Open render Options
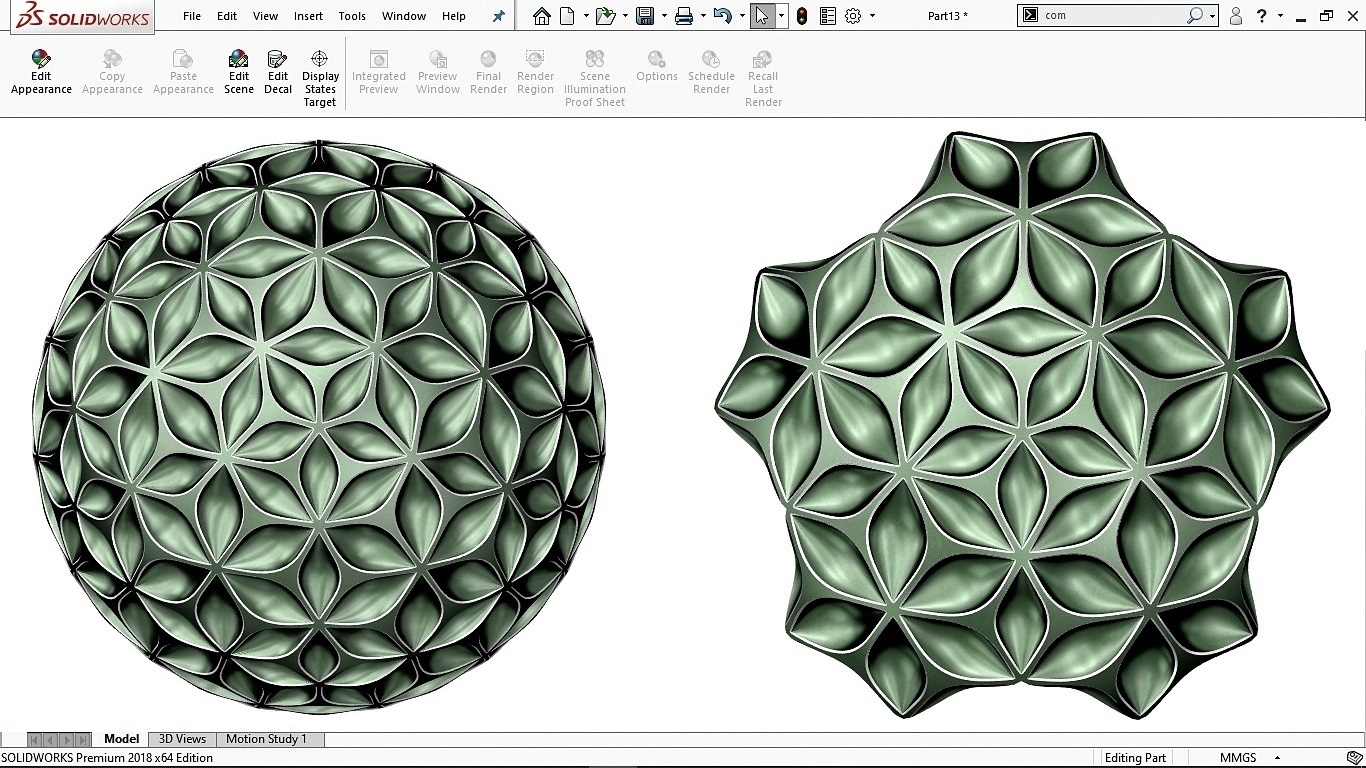This screenshot has height=768, width=1366. click(657, 67)
